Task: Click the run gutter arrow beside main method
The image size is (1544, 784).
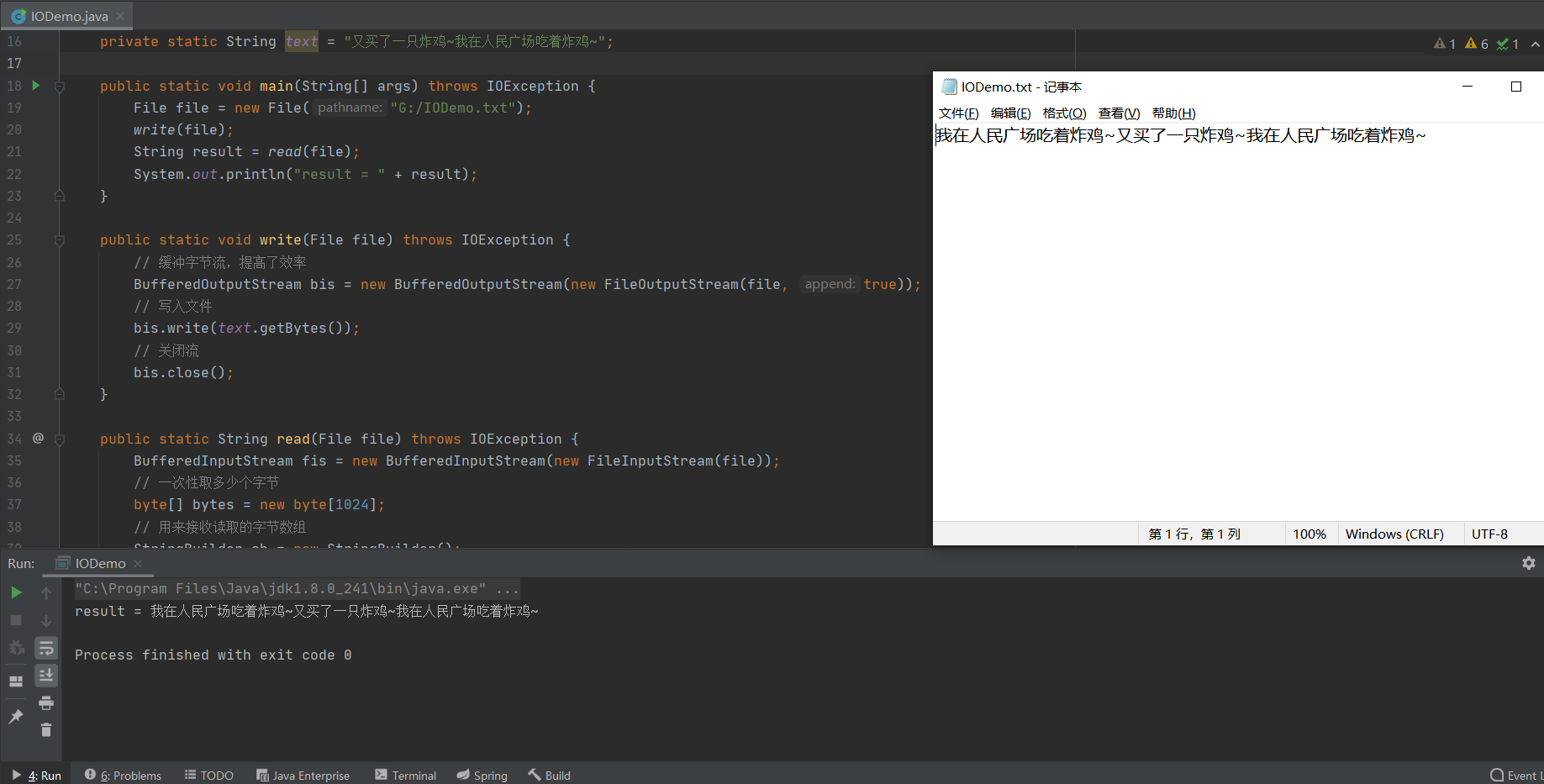Action: click(x=36, y=85)
